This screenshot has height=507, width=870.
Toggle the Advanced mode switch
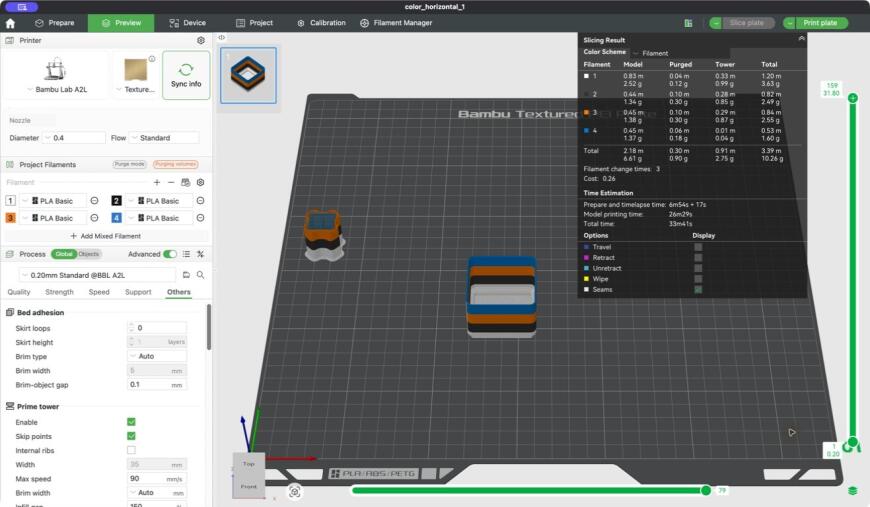[x=170, y=254]
